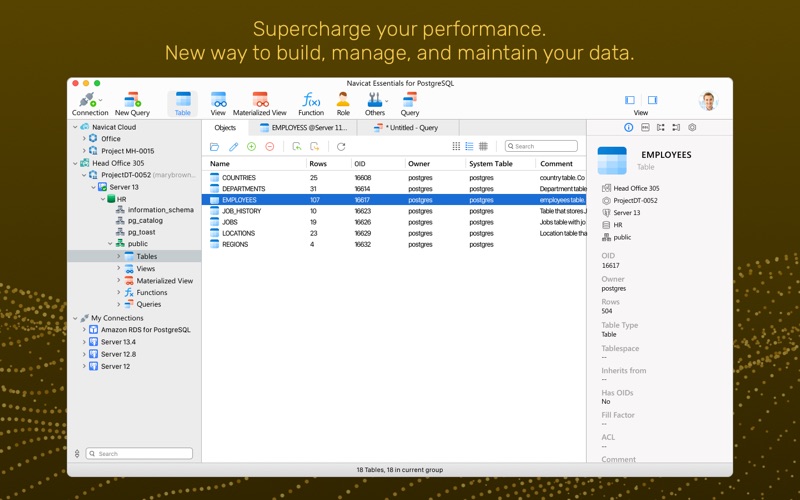
Task: Click the Search field in objects toolbar
Action: coord(541,146)
